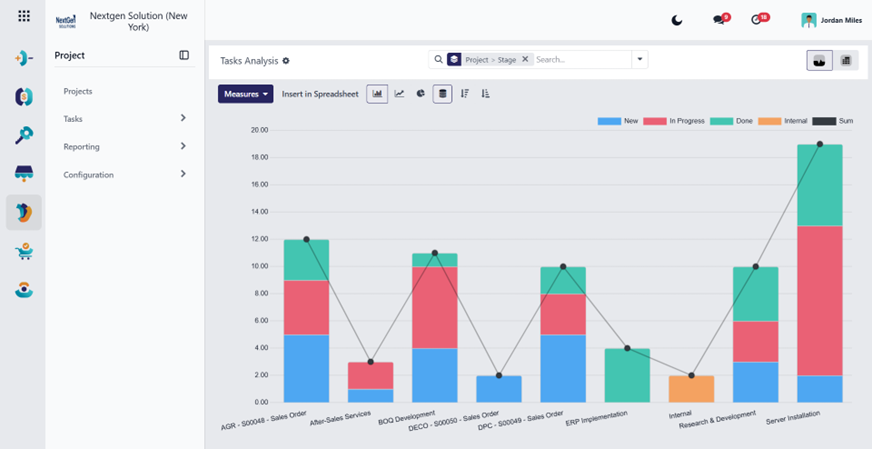Click the New legend color swatch
This screenshot has width=872, height=449.
(609, 121)
